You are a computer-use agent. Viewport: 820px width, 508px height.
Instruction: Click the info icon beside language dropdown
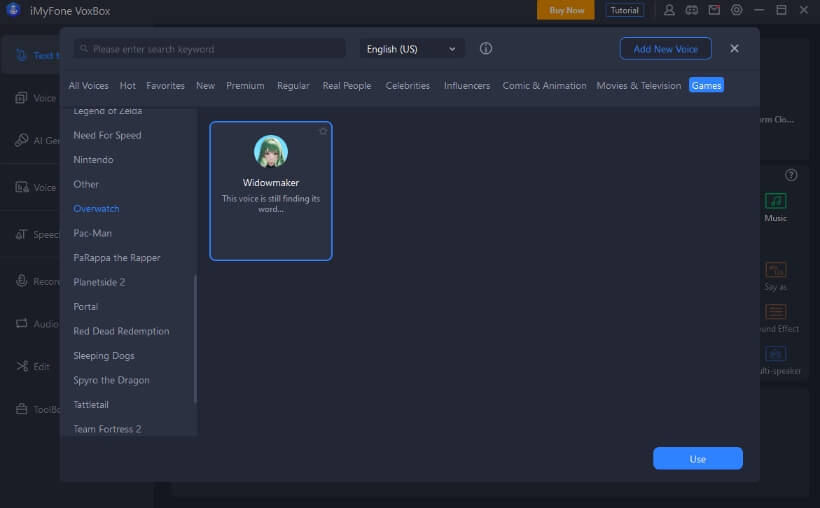486,49
